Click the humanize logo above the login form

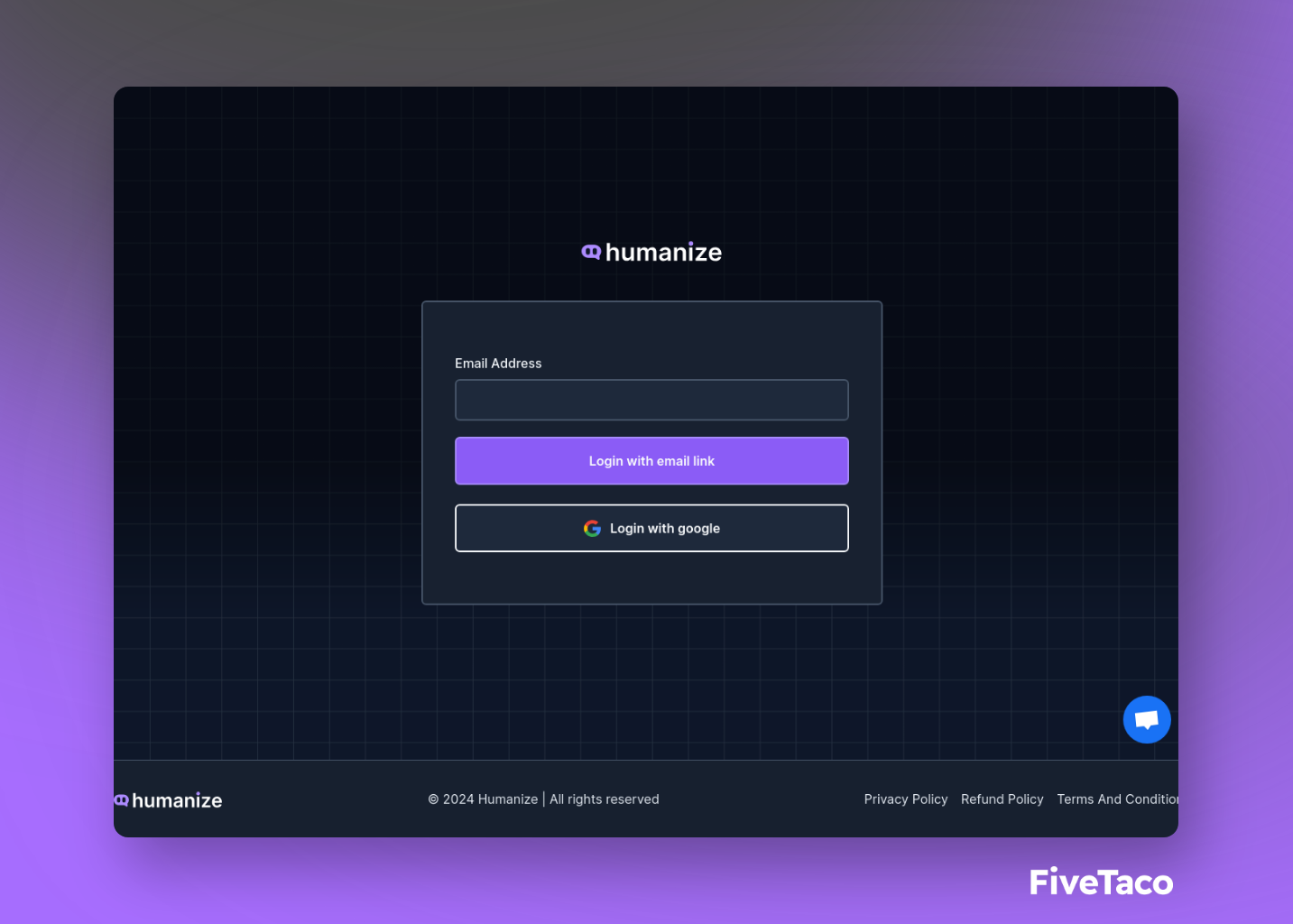[651, 252]
